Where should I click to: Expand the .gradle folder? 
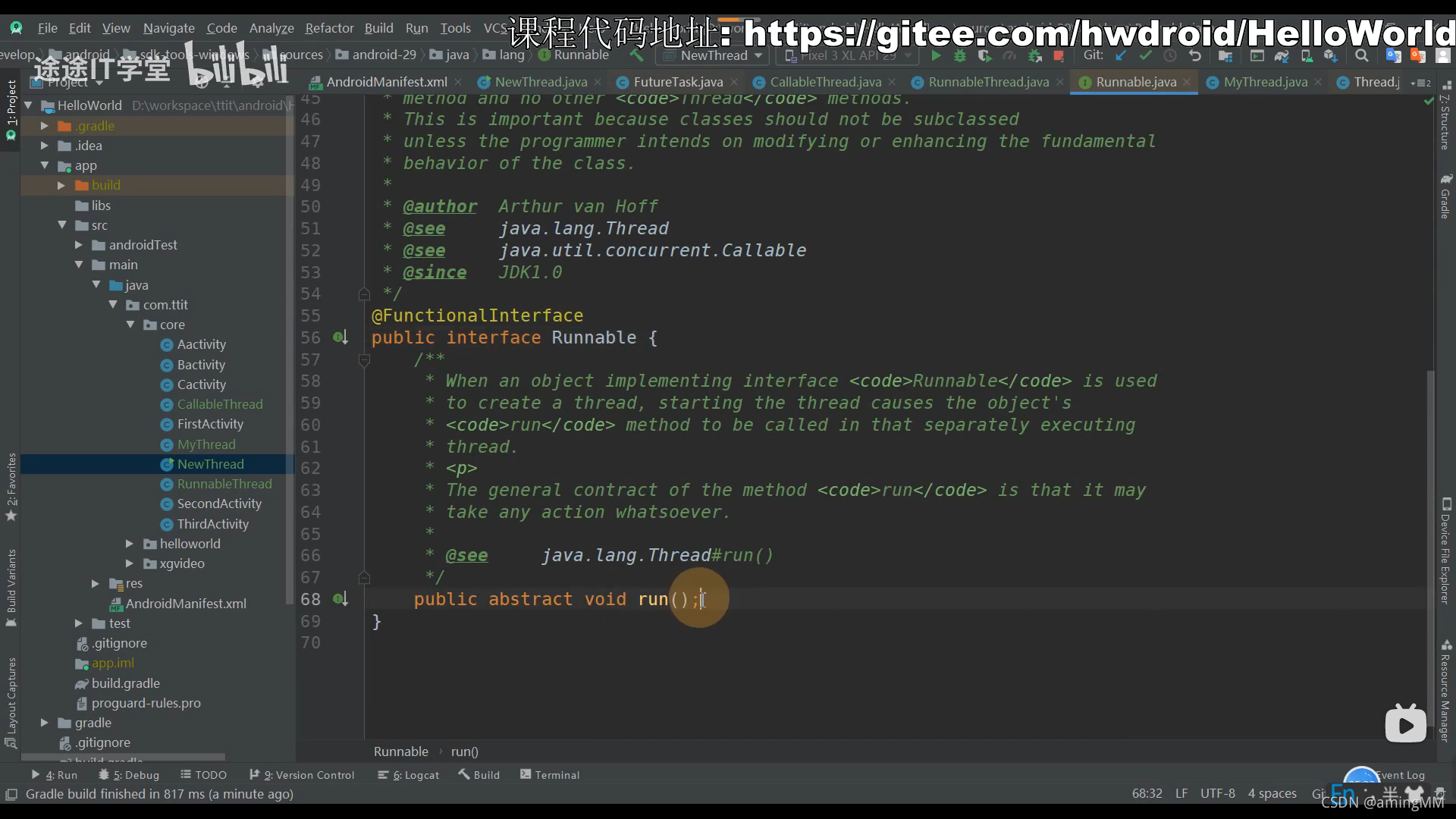(45, 126)
